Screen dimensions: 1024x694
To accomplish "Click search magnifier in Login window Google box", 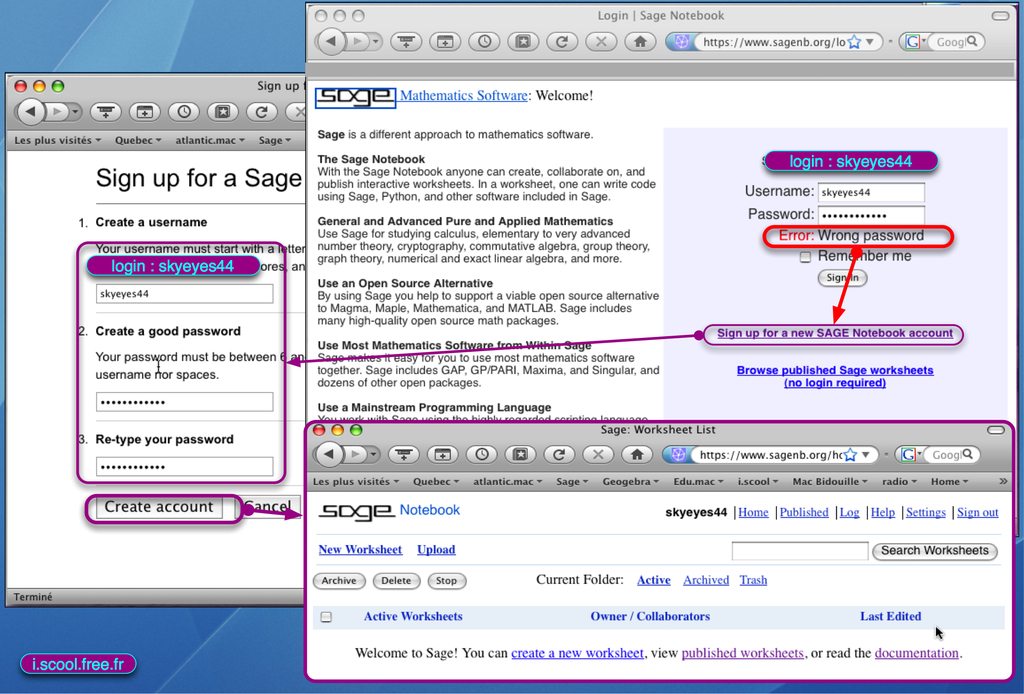I will point(972,41).
